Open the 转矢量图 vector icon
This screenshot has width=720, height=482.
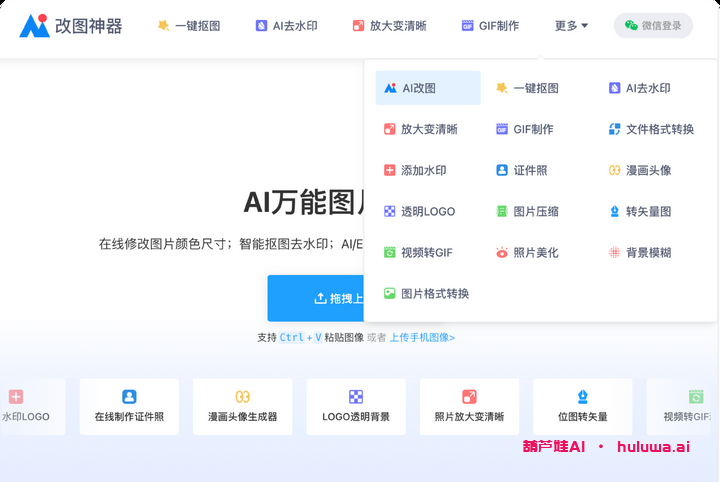coord(614,211)
